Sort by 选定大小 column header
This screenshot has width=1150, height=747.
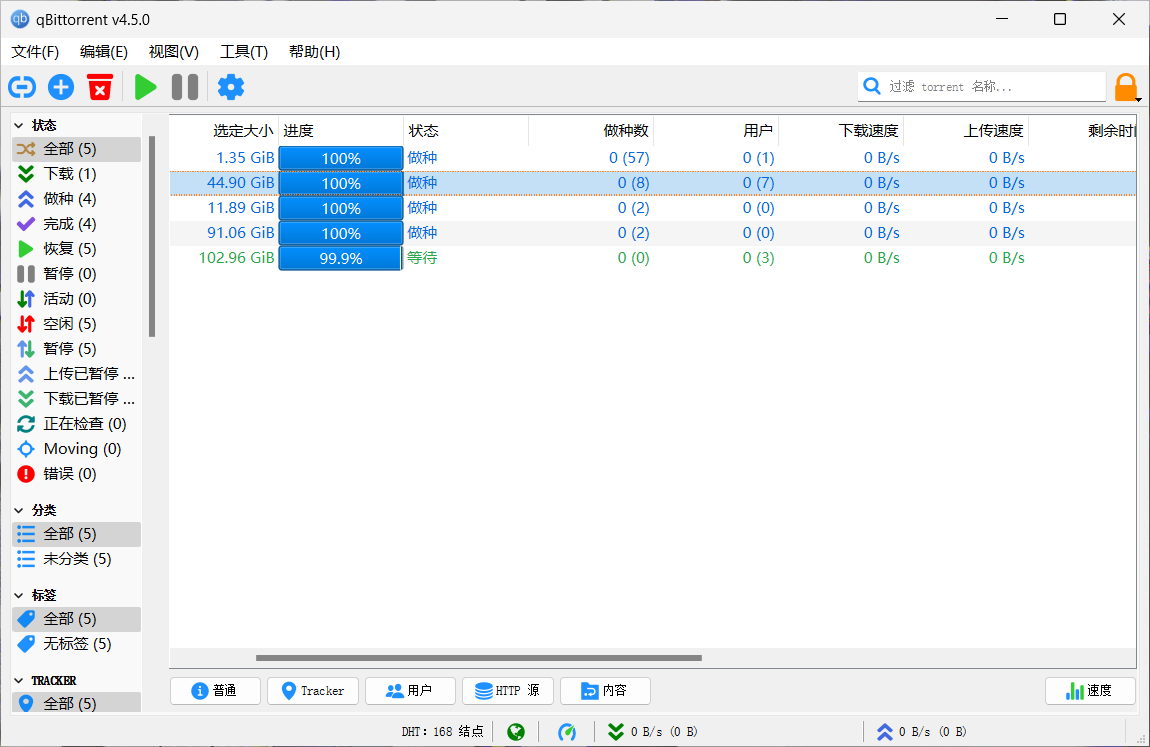pyautogui.click(x=224, y=130)
